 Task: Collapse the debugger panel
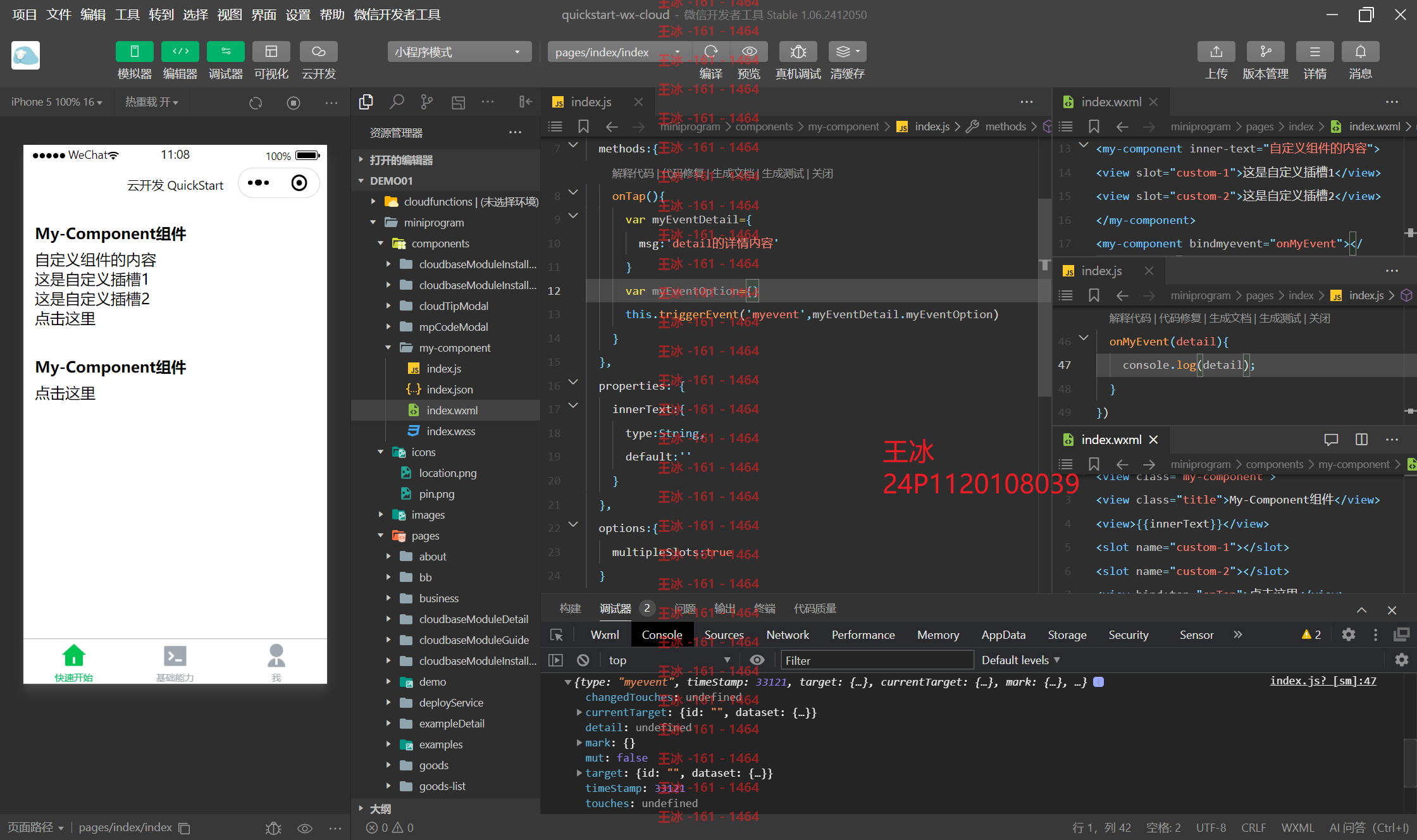pos(1361,610)
